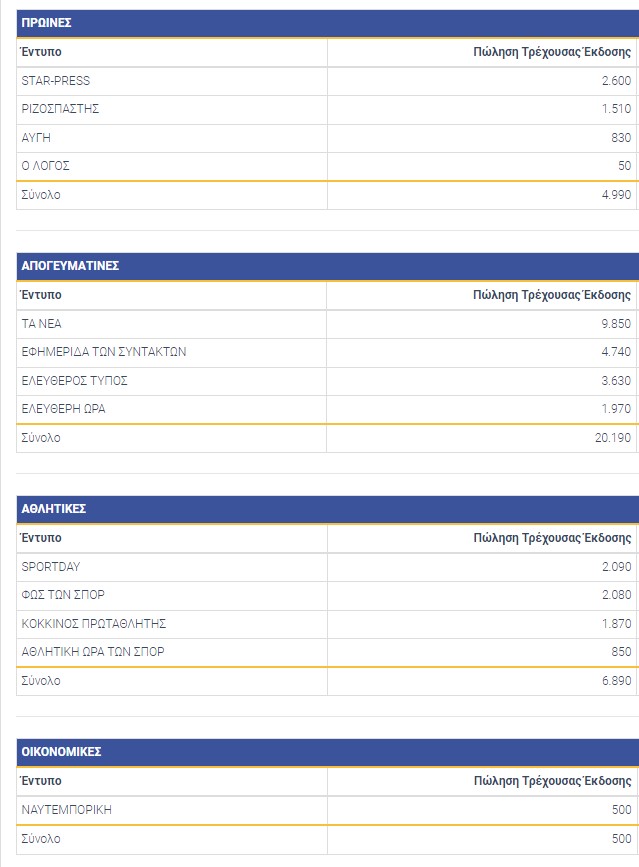Click the ΦΩΣ ΤΩΝ ΣΠΟΡ row name
Viewport: 639px width, 867px height.
click(63, 595)
